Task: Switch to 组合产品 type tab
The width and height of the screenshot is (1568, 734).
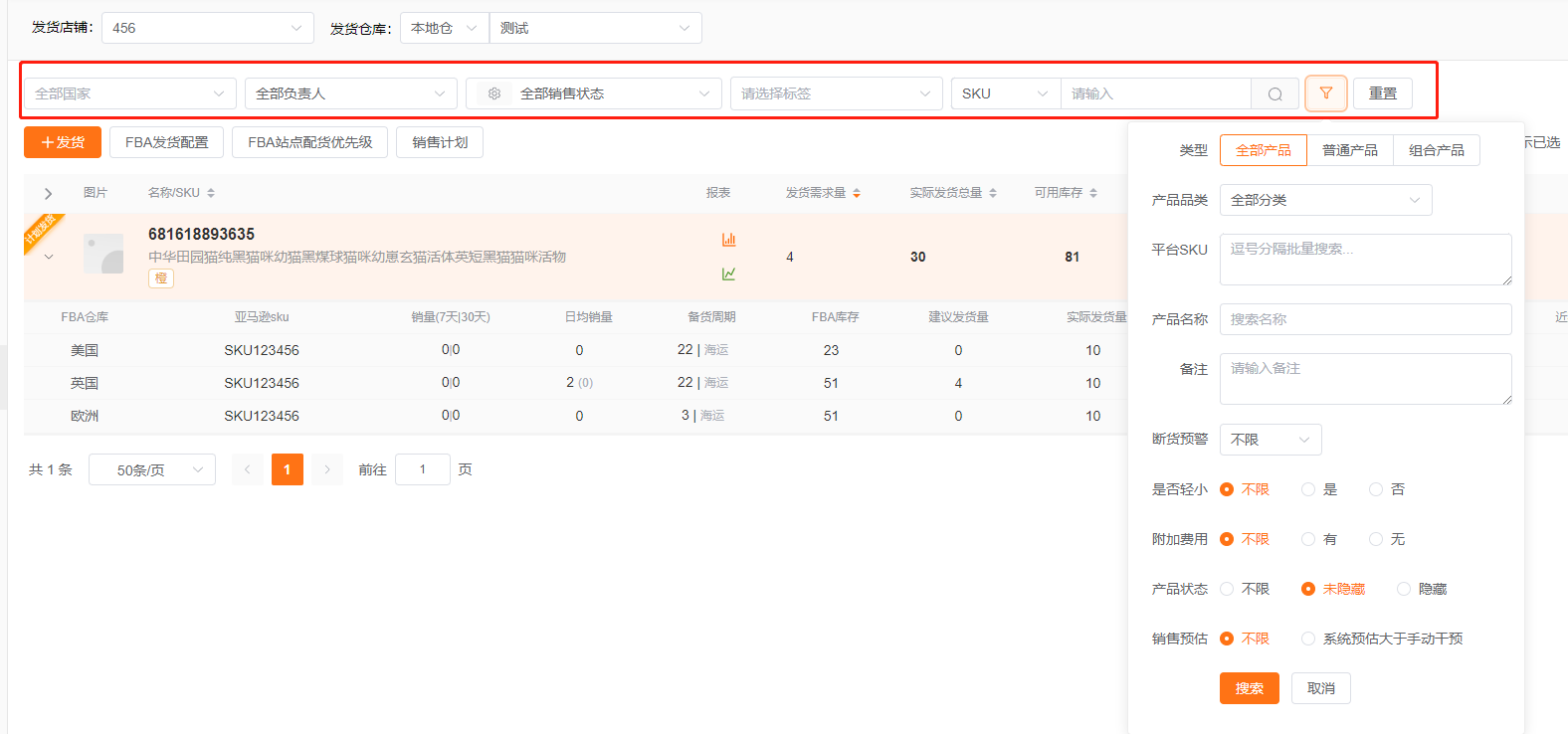Action: point(1436,150)
